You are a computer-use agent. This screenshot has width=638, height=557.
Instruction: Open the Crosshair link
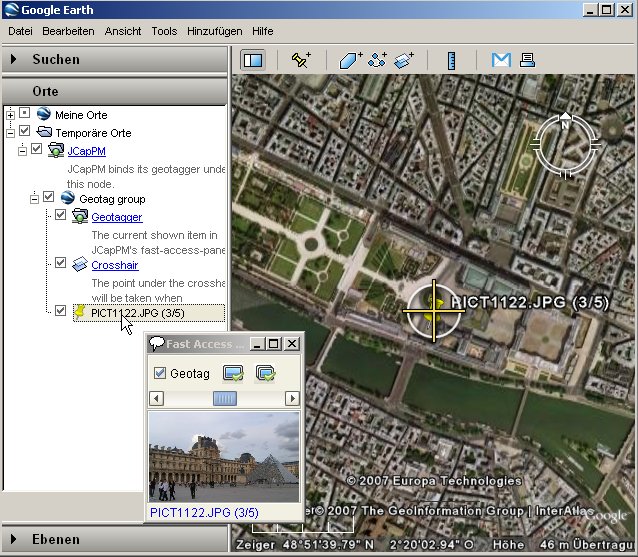(115, 265)
